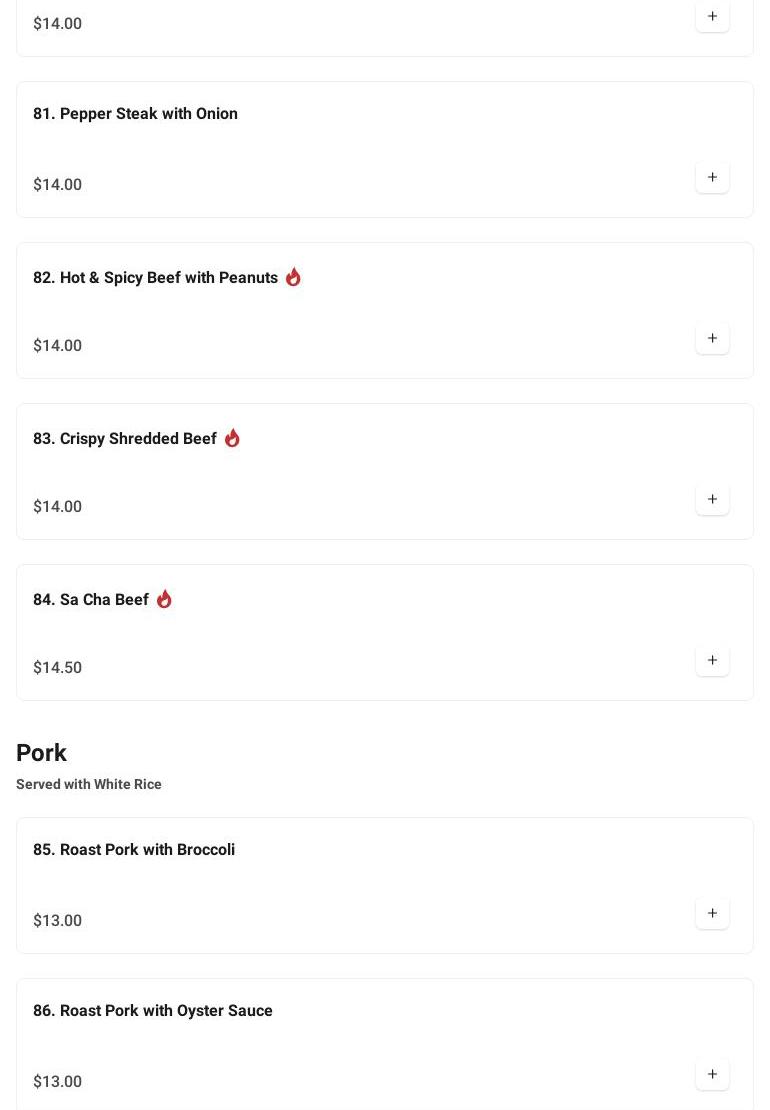This screenshot has height=1110, width=770.
Task: Add Roast Pork with Oyster Sauce
Action: pos(712,1075)
